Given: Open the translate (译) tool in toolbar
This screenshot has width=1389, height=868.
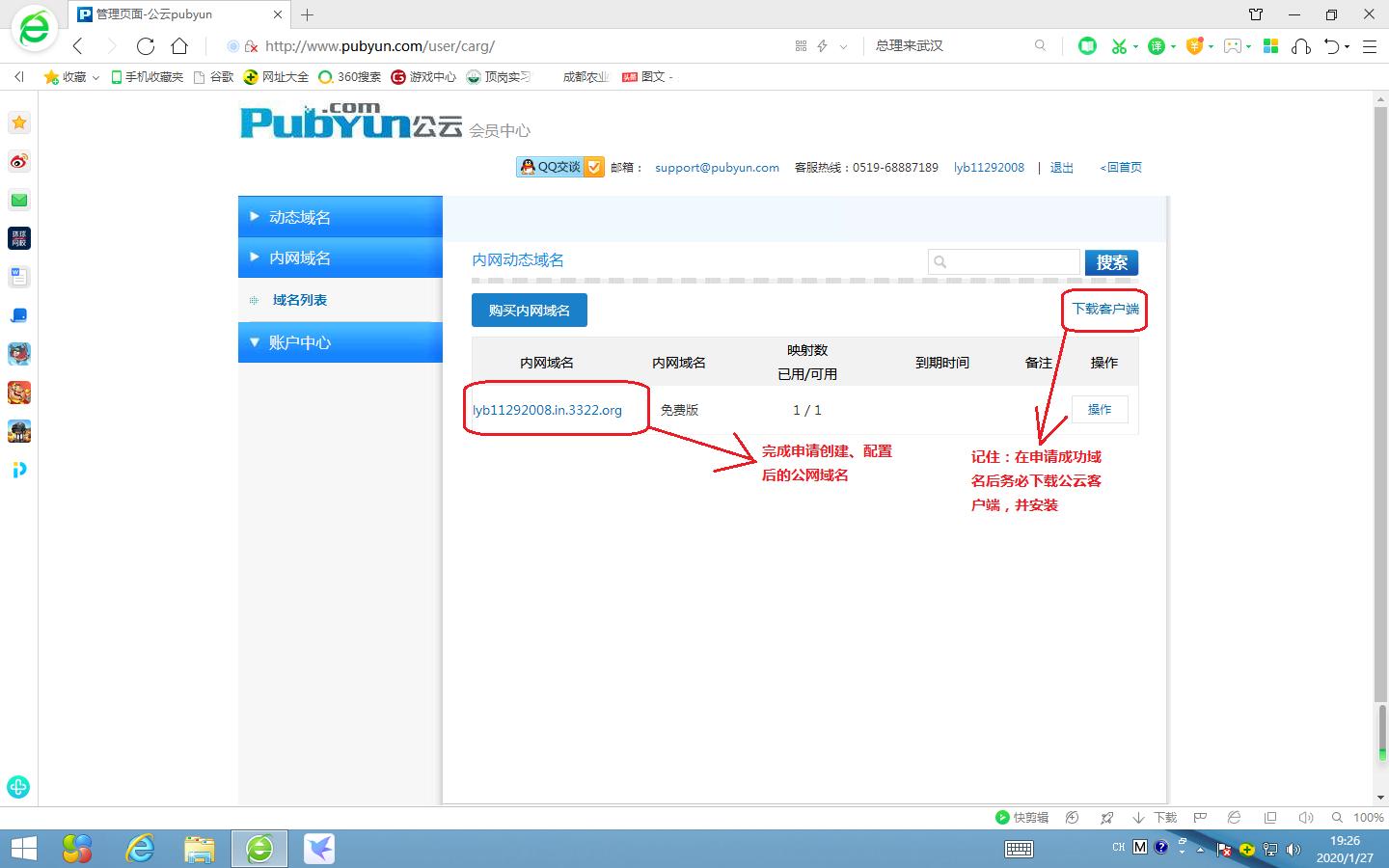Looking at the screenshot, I should 1156,45.
